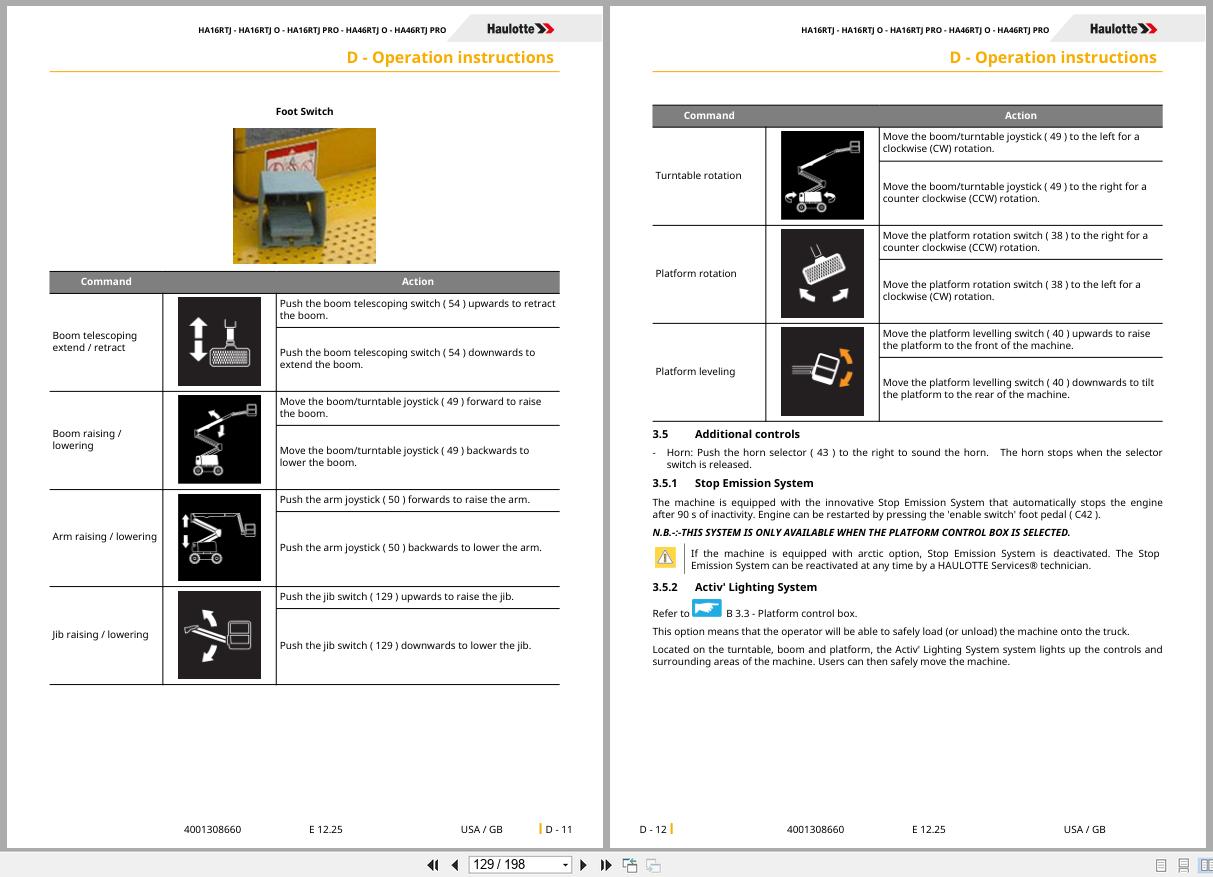Image resolution: width=1213 pixels, height=877 pixels.
Task: Go to the next page
Action: click(584, 865)
